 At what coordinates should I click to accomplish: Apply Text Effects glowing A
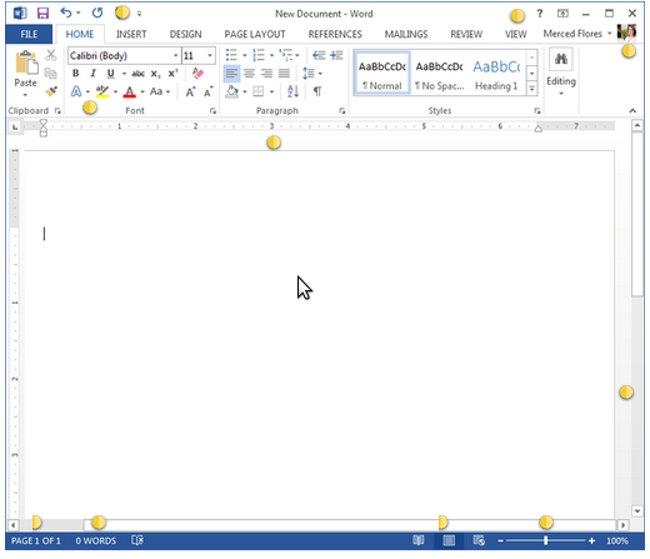[76, 91]
